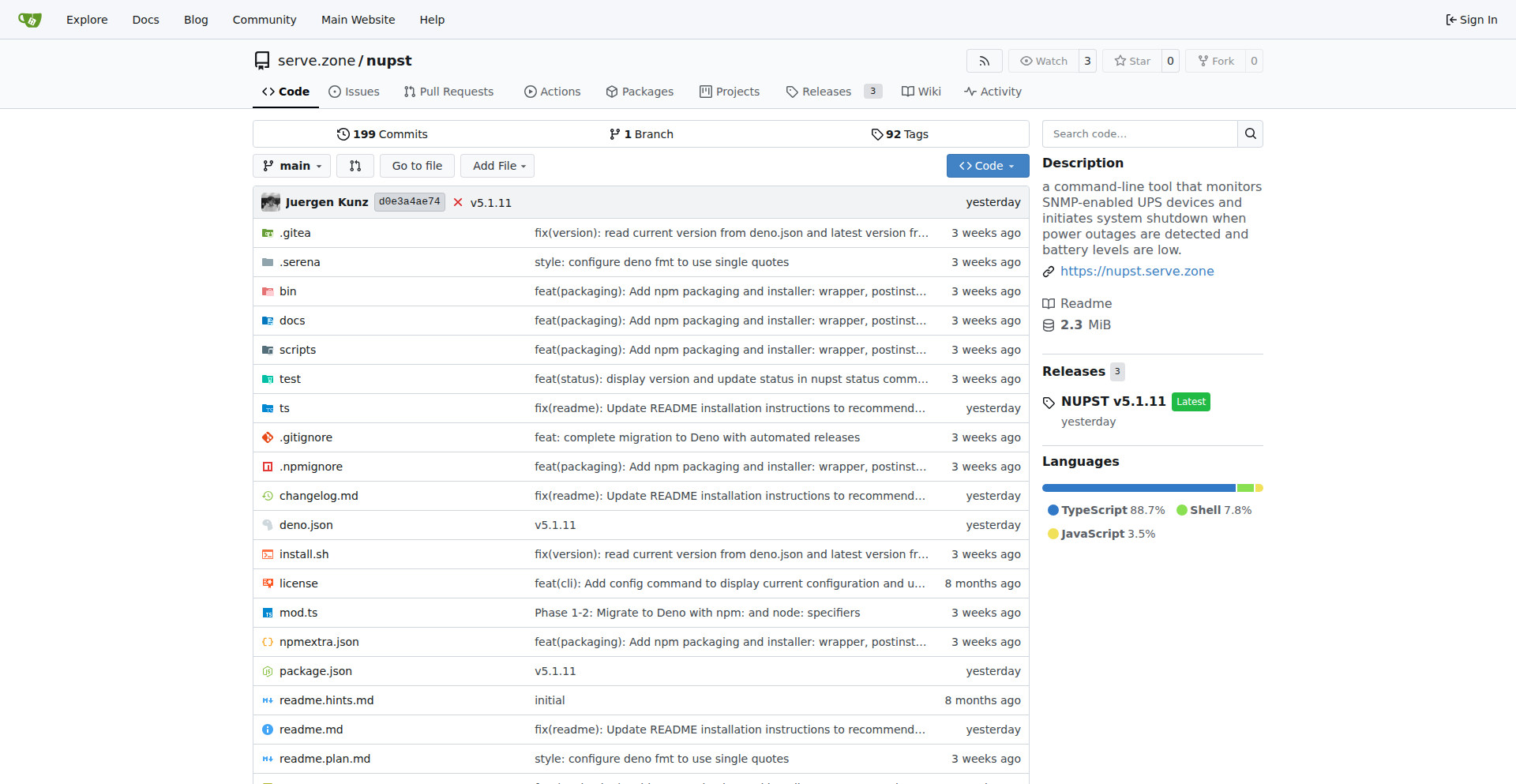Image resolution: width=1516 pixels, height=784 pixels.
Task: Focus the Search code input field
Action: (x=1139, y=134)
